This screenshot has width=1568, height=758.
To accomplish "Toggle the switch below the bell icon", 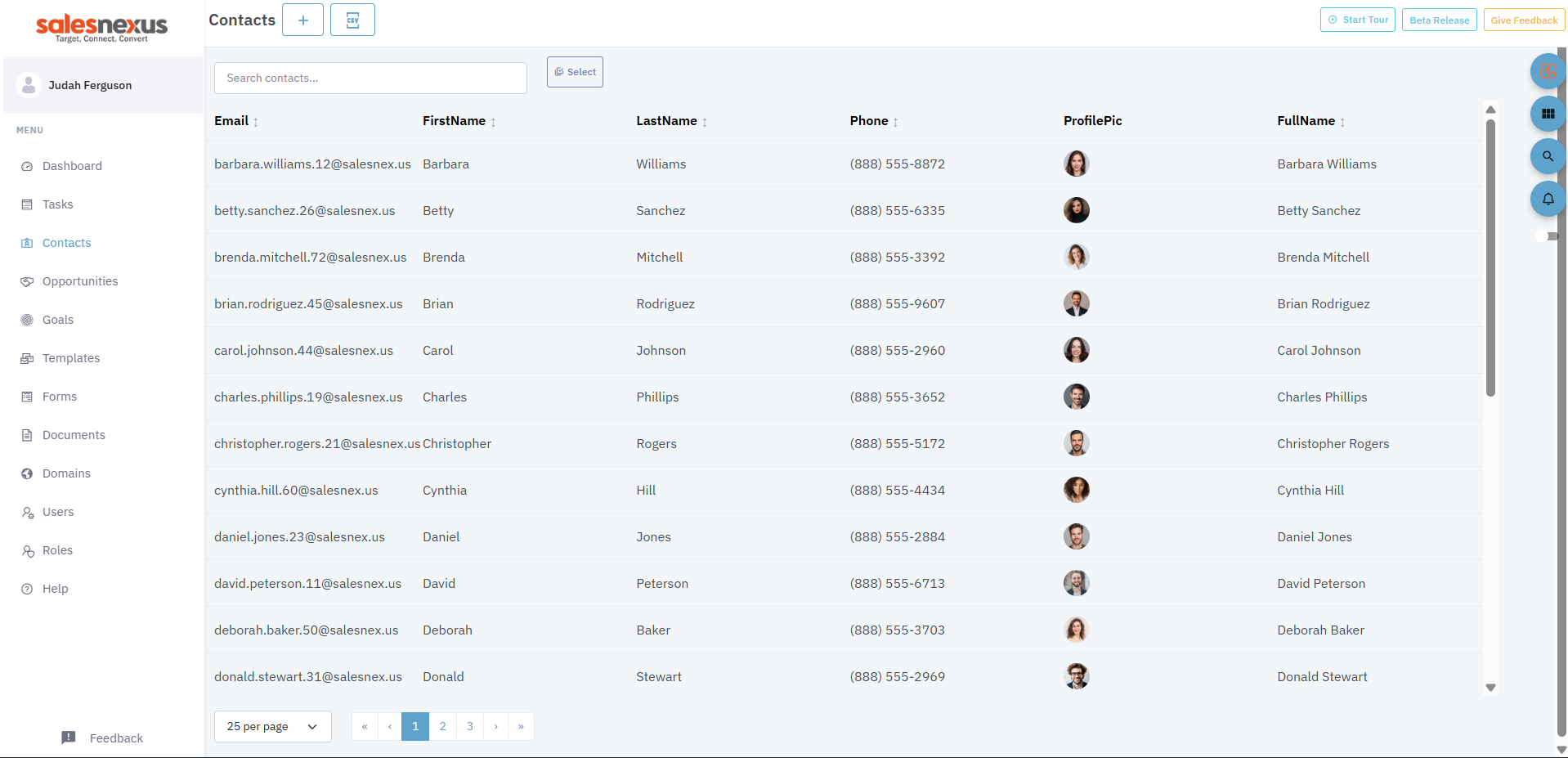I will click(1547, 236).
